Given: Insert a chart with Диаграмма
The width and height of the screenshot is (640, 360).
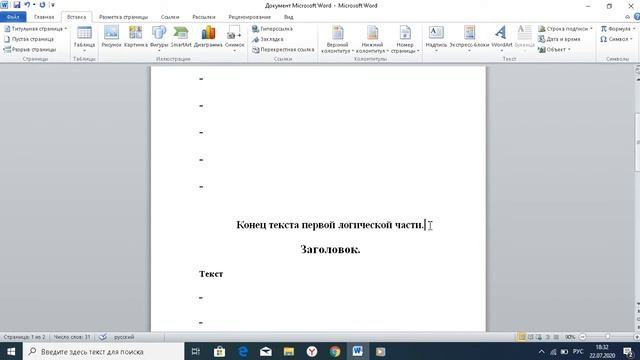Looking at the screenshot, I should (208, 37).
